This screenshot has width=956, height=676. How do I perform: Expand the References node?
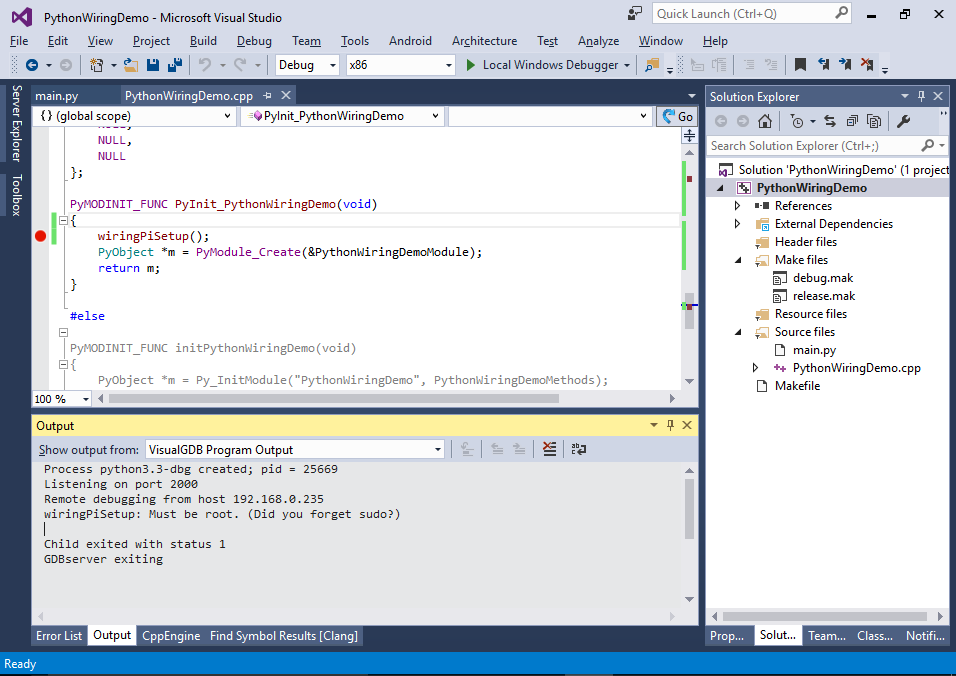click(x=738, y=206)
